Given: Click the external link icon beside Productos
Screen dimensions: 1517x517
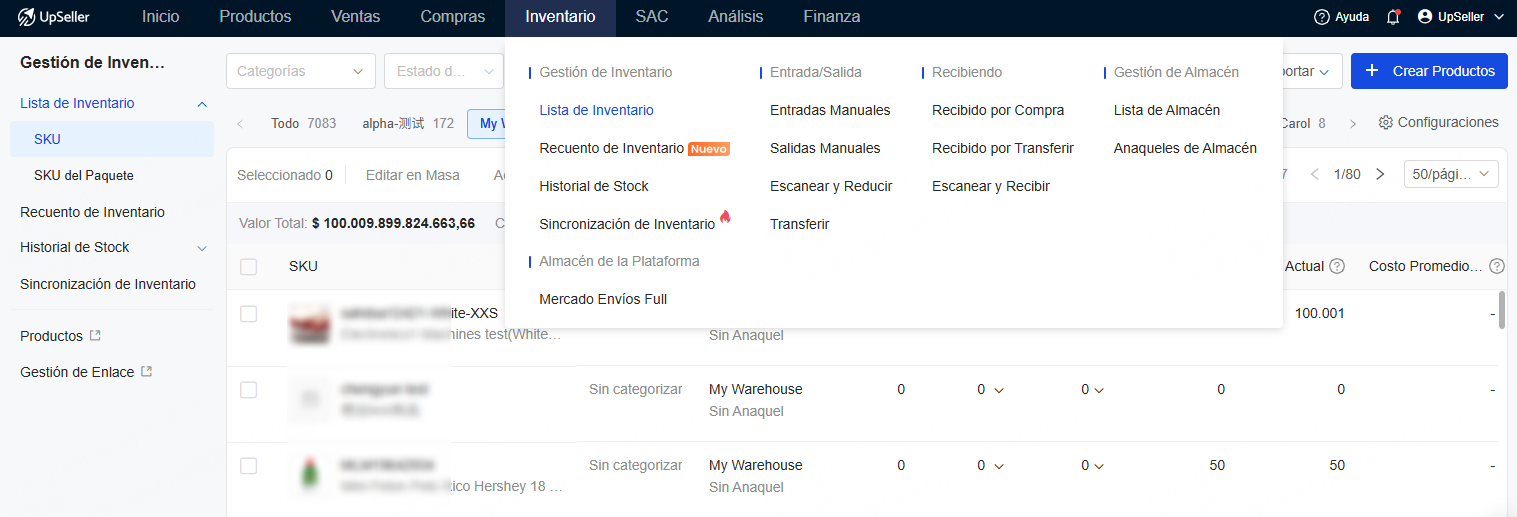Looking at the screenshot, I should coord(95,336).
